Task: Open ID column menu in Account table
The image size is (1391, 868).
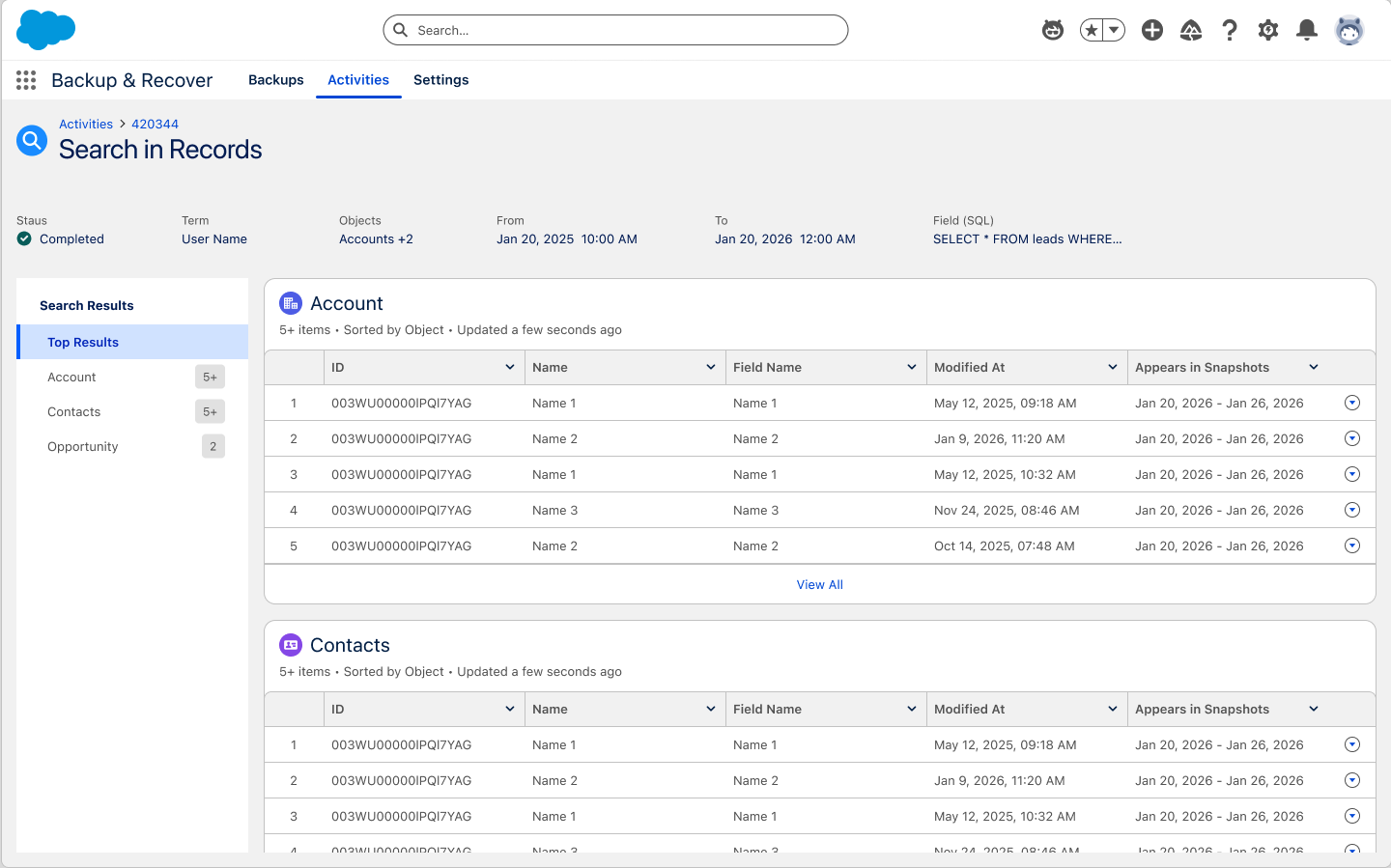Action: 510,367
